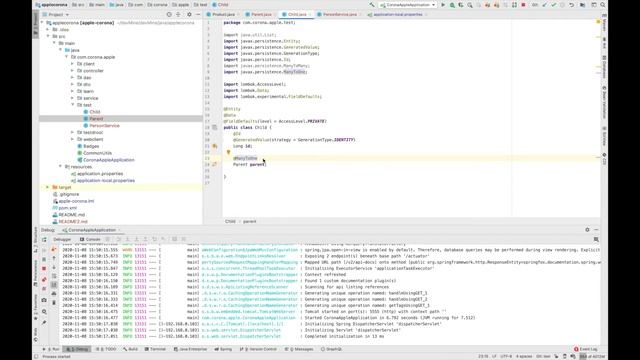Click the gutter icon beside class Child

pyautogui.click(x=214, y=127)
